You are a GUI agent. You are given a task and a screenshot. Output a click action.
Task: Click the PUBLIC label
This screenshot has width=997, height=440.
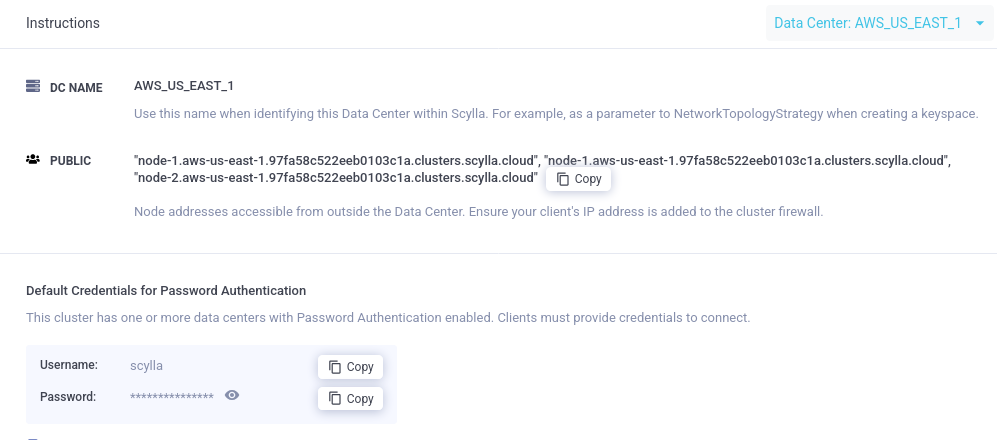71,161
